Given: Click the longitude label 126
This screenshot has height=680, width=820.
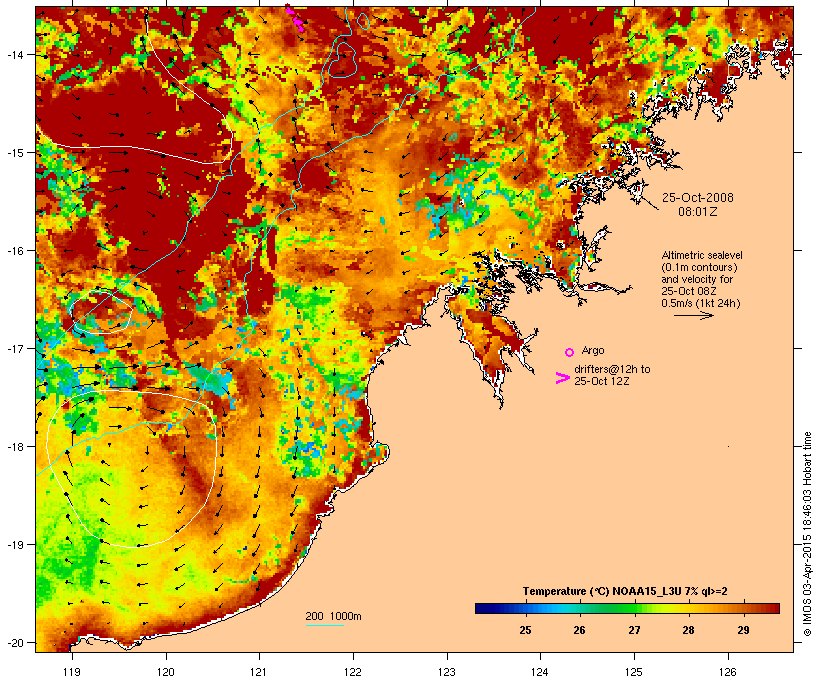Looking at the screenshot, I should (x=728, y=672).
